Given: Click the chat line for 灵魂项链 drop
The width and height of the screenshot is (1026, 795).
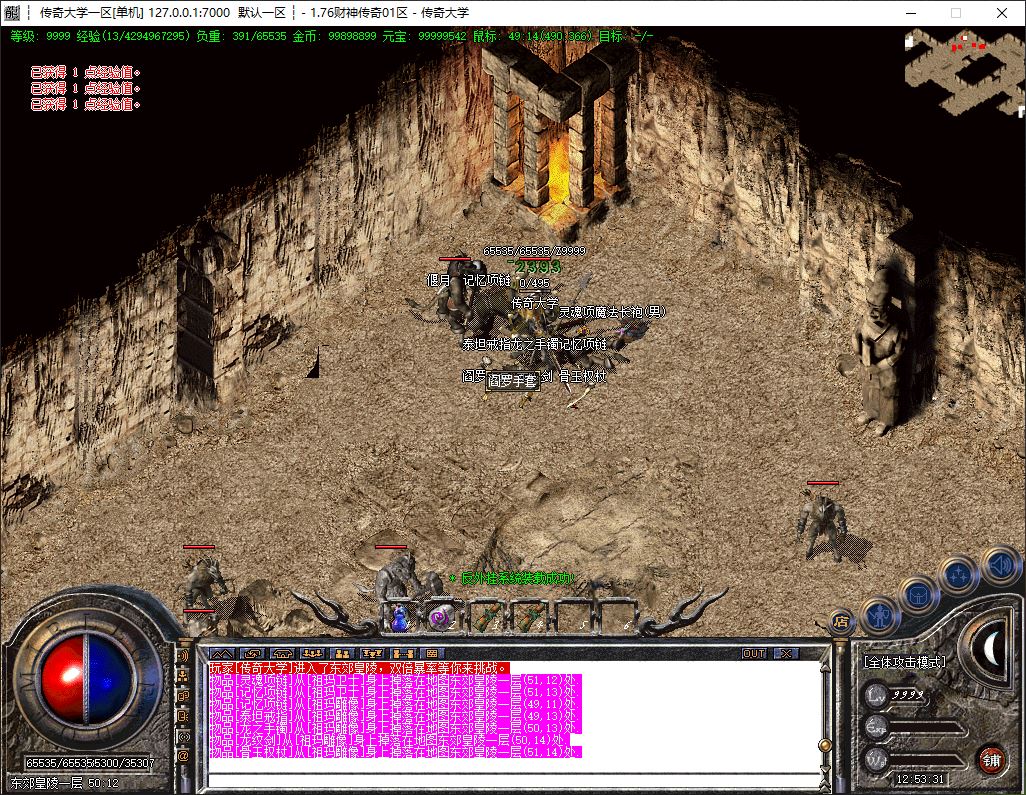Looking at the screenshot, I should click(393, 680).
